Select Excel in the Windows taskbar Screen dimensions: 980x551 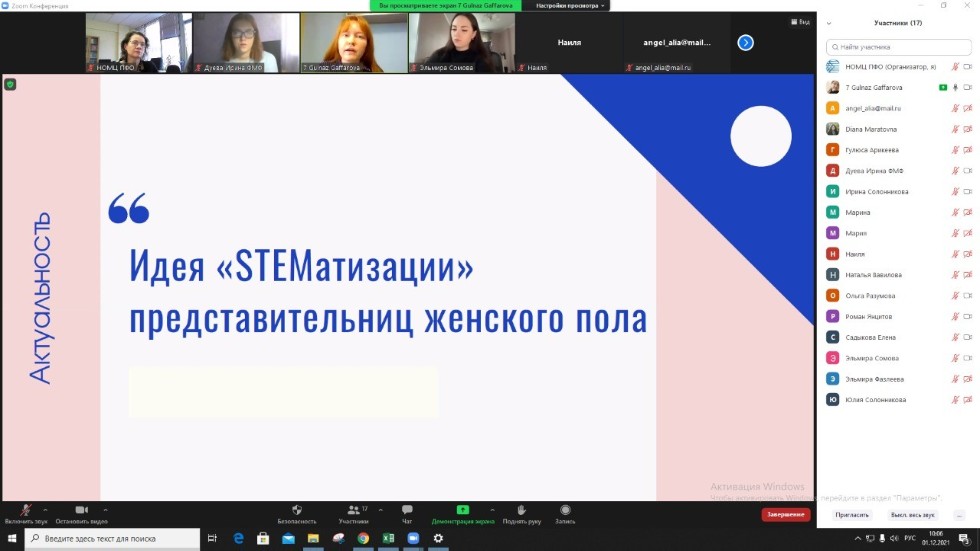click(388, 538)
